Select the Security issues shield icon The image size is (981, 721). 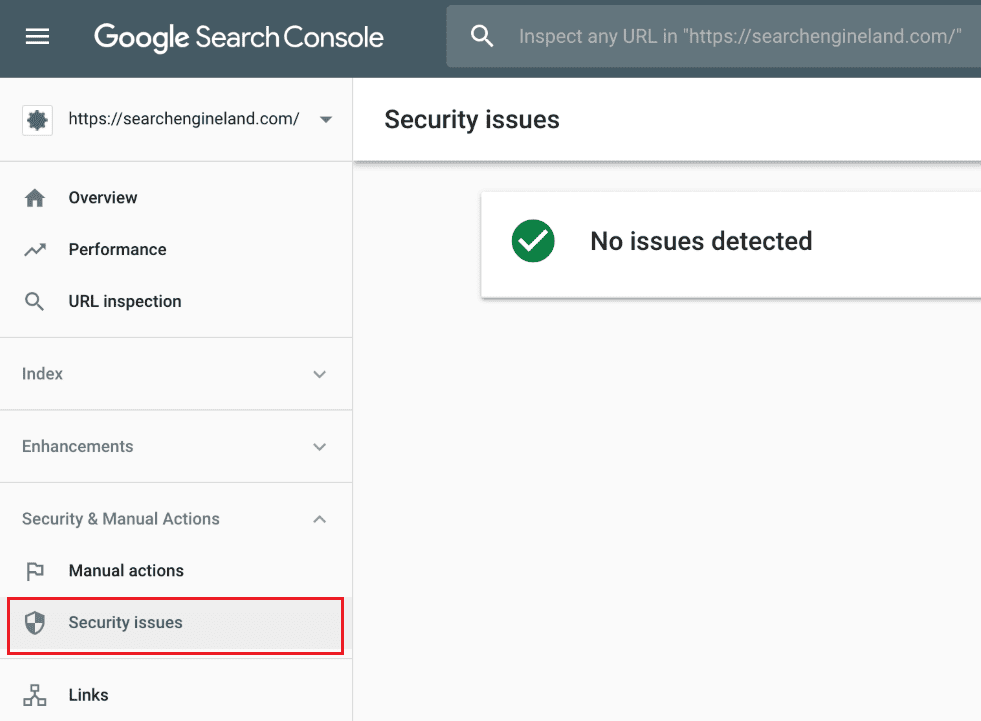35,622
